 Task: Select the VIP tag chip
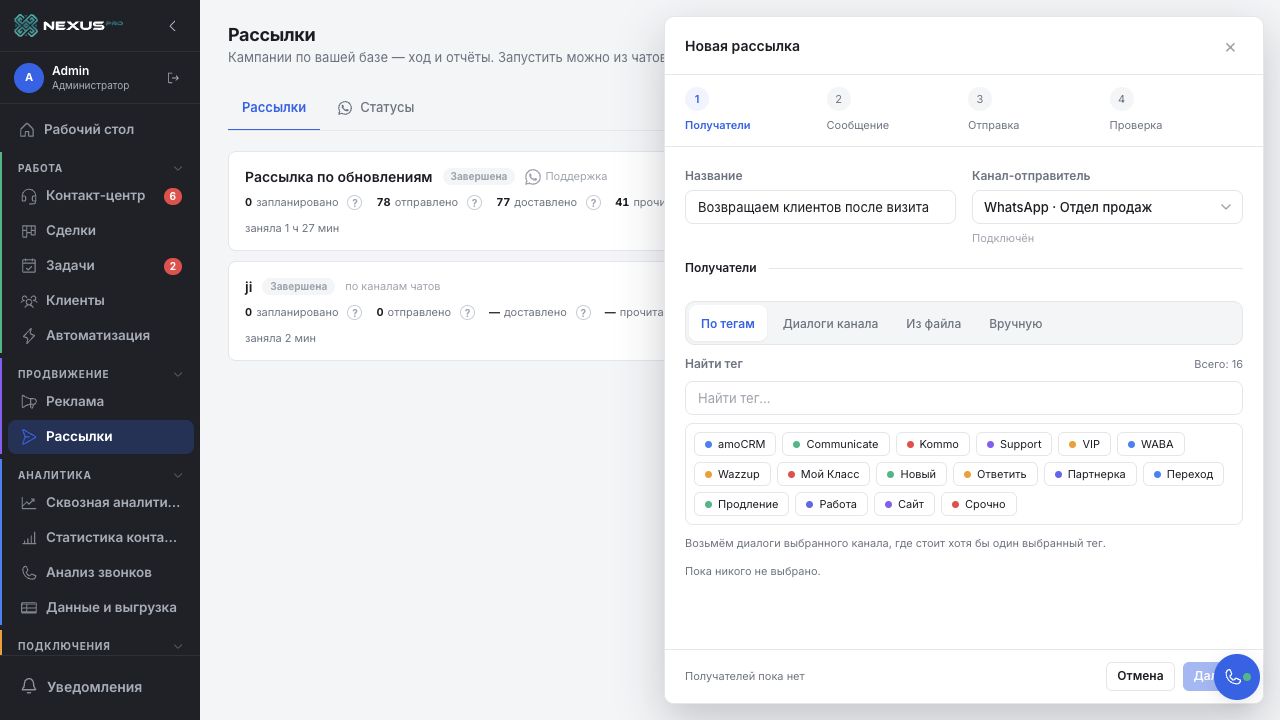coord(1084,444)
